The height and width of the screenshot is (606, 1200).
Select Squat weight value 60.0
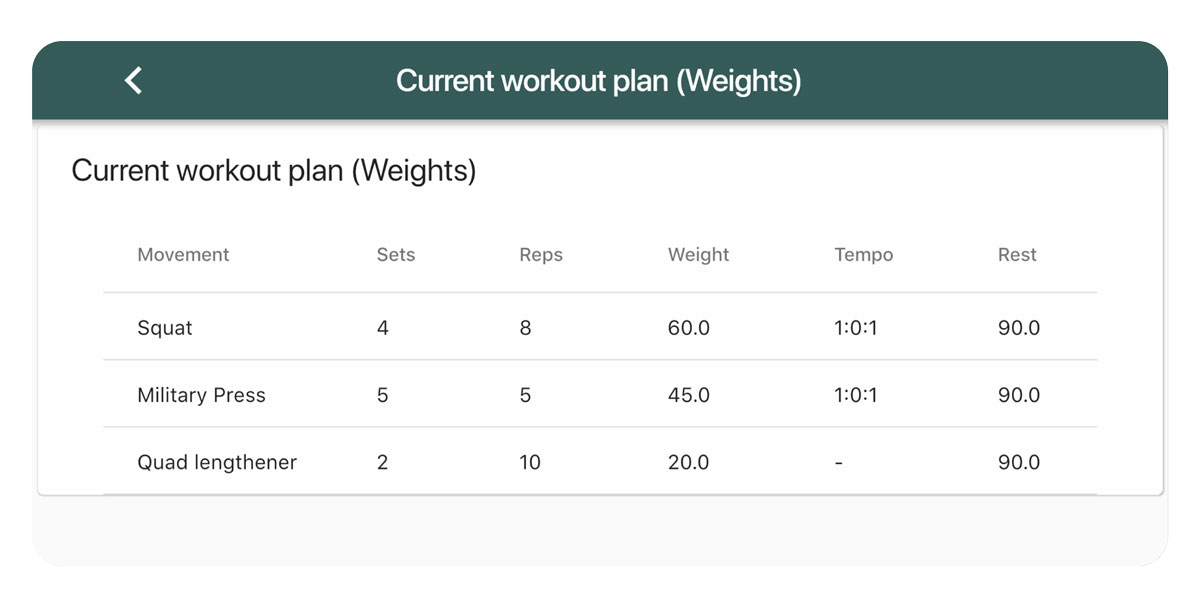coord(688,328)
